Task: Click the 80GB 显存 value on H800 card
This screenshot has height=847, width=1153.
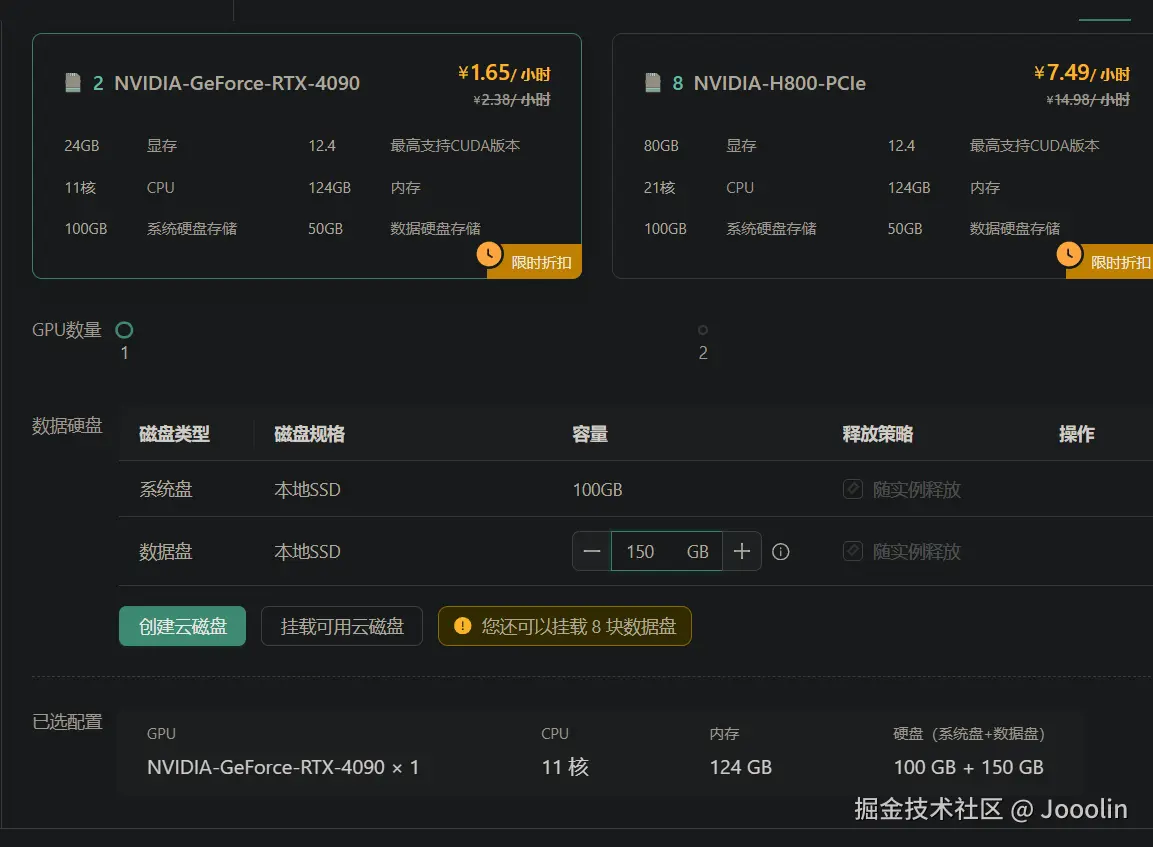Action: pyautogui.click(x=661, y=146)
